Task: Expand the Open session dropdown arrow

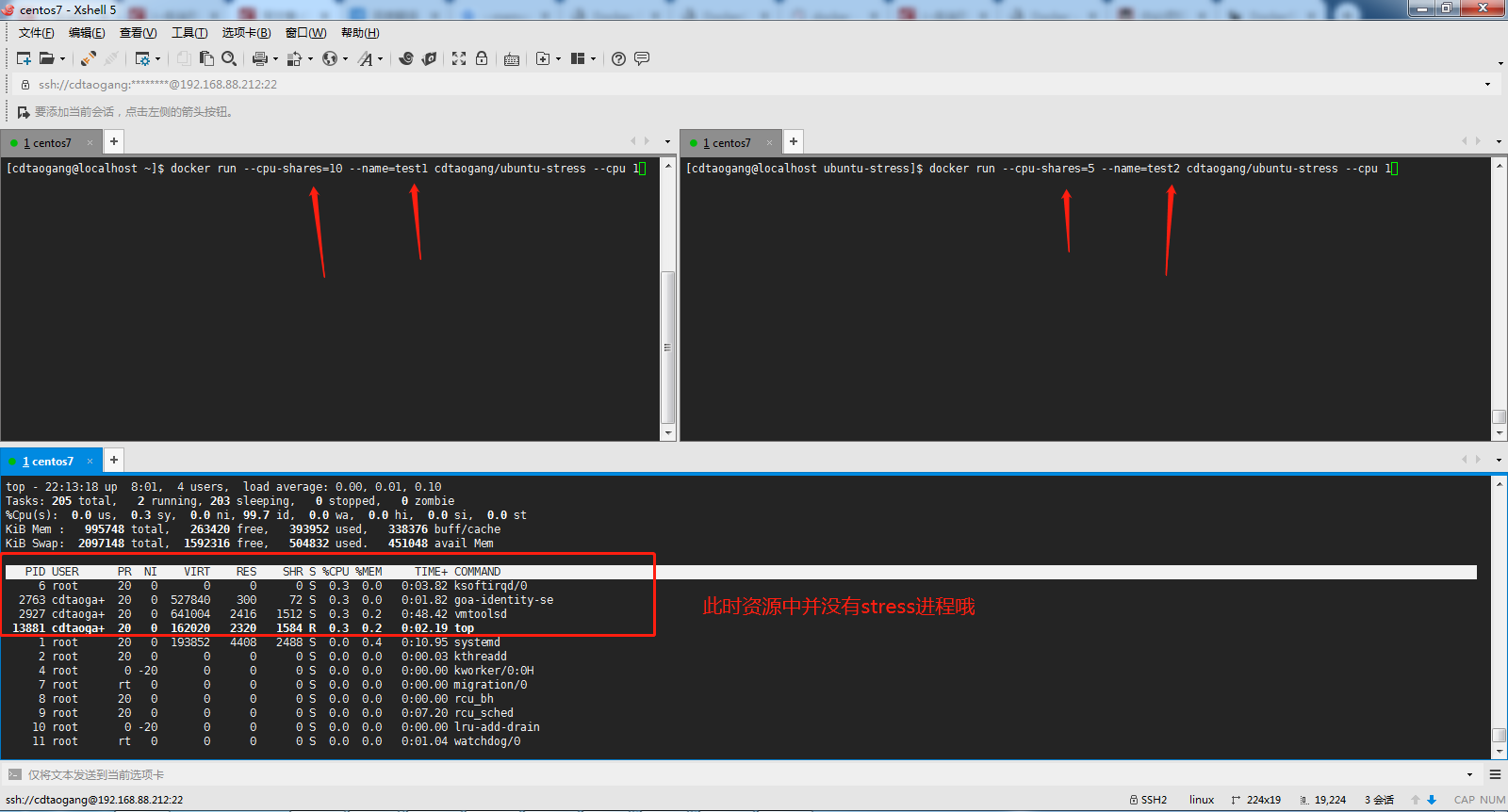Action: [x=62, y=58]
